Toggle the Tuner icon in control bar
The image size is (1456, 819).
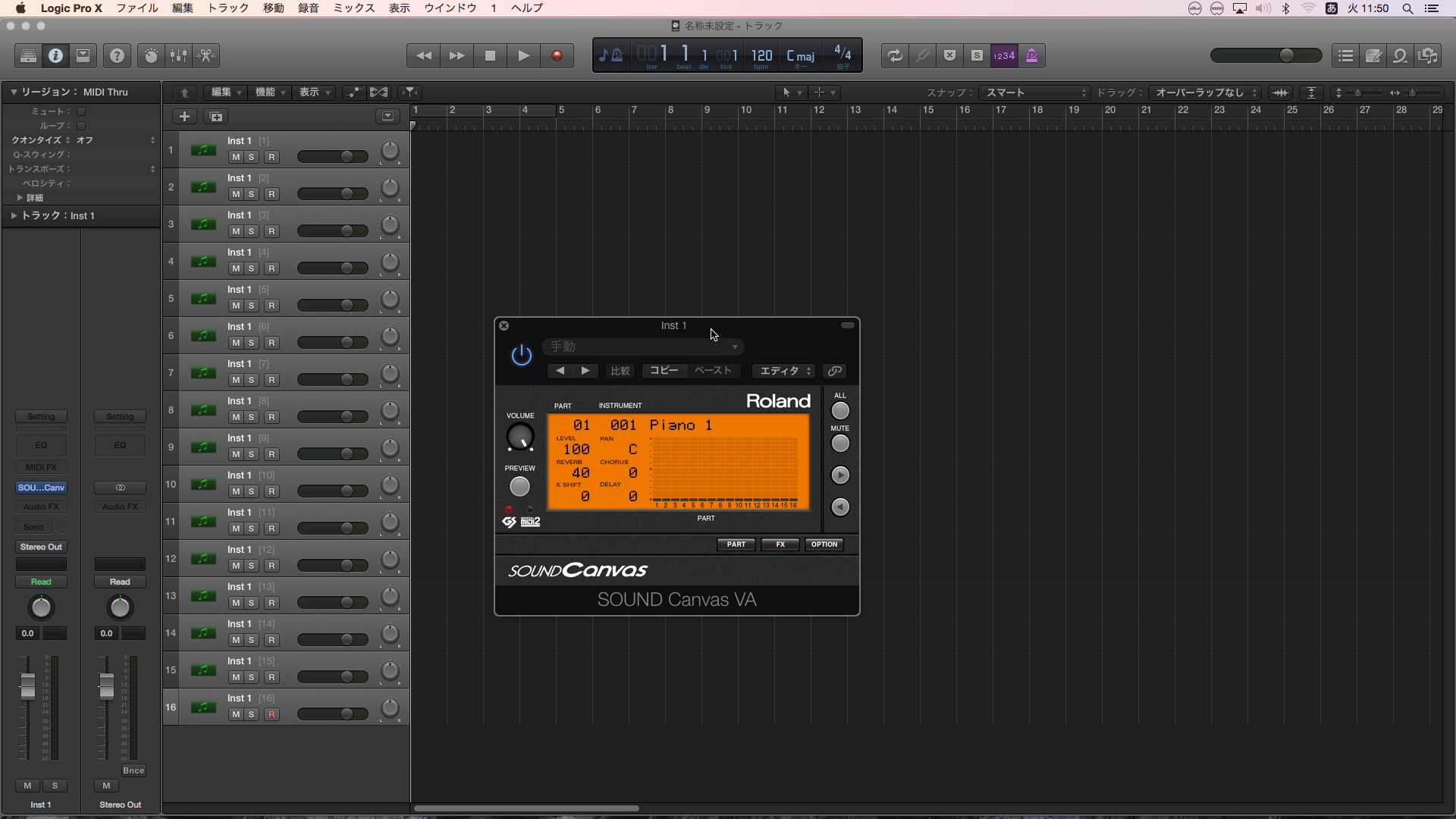point(922,55)
